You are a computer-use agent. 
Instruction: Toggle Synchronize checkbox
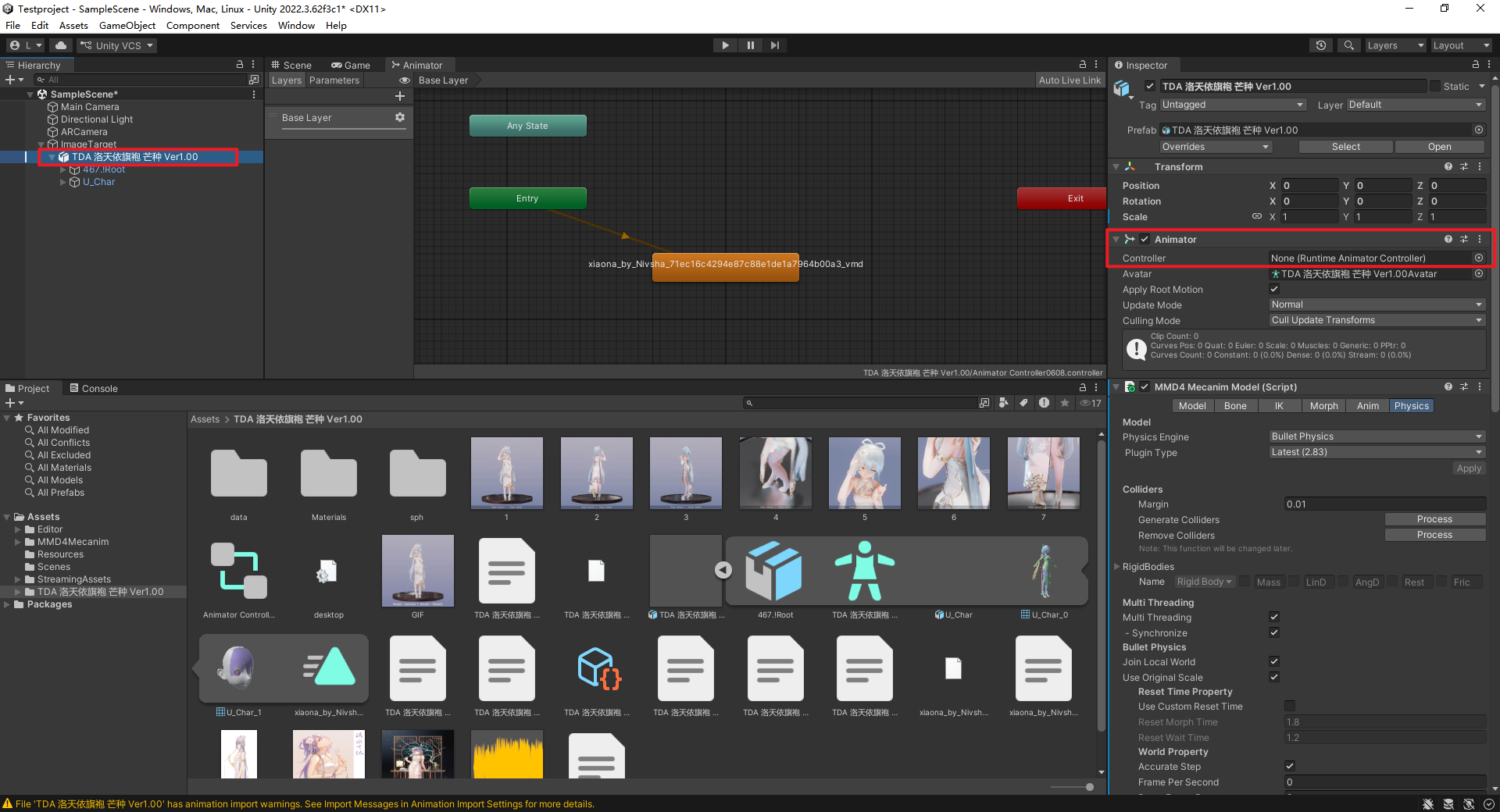[x=1274, y=632]
